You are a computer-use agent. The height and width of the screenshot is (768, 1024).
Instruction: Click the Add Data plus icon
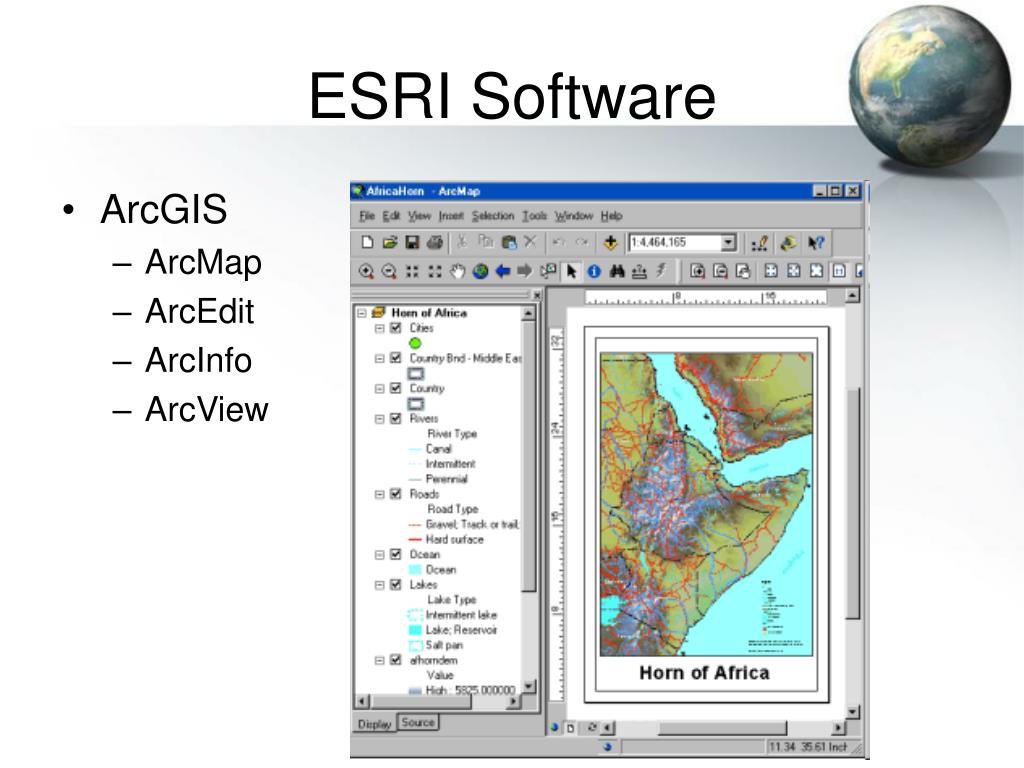(610, 243)
